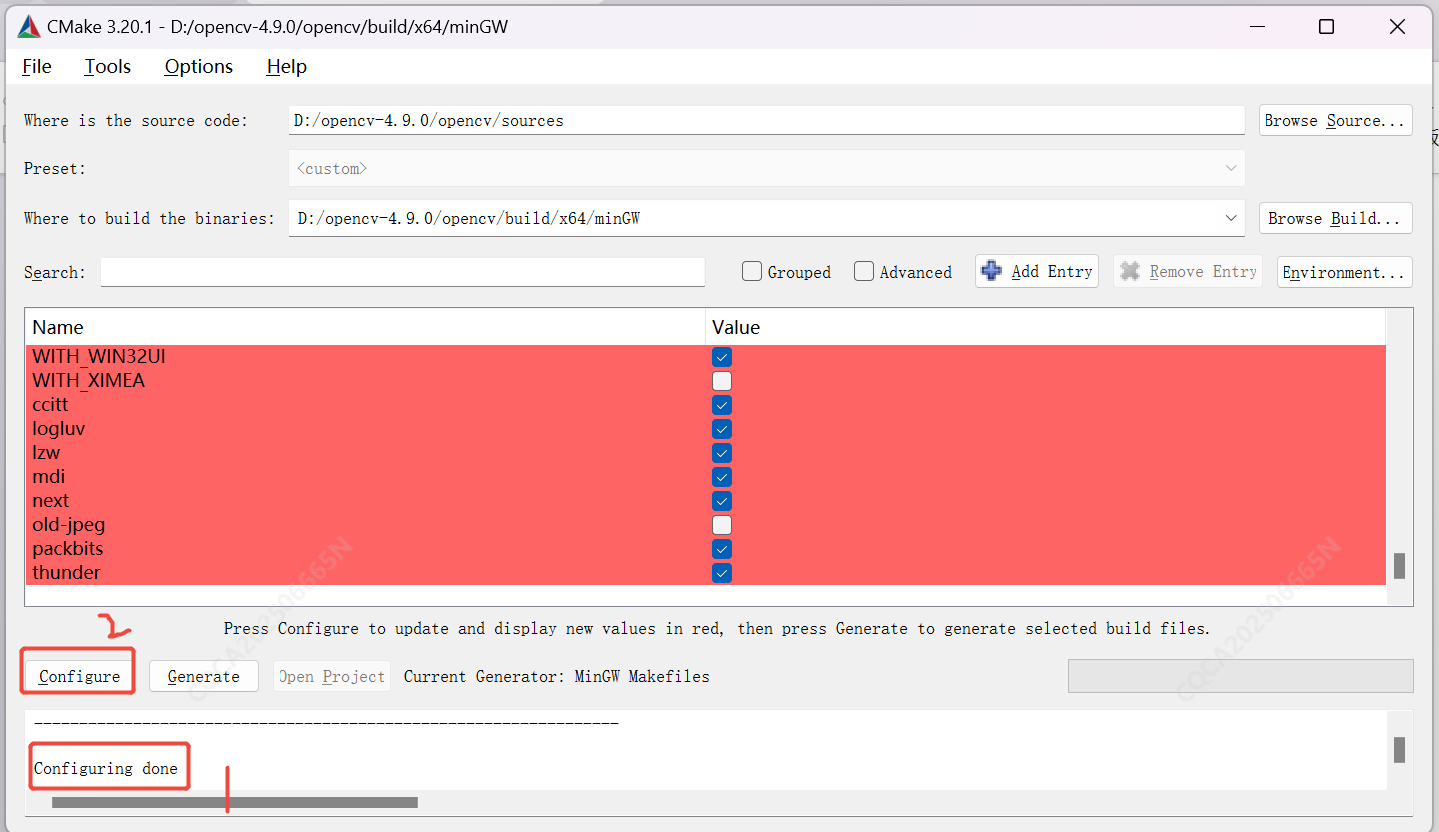Check the old-jpeg option
1439x832 pixels.
point(722,525)
